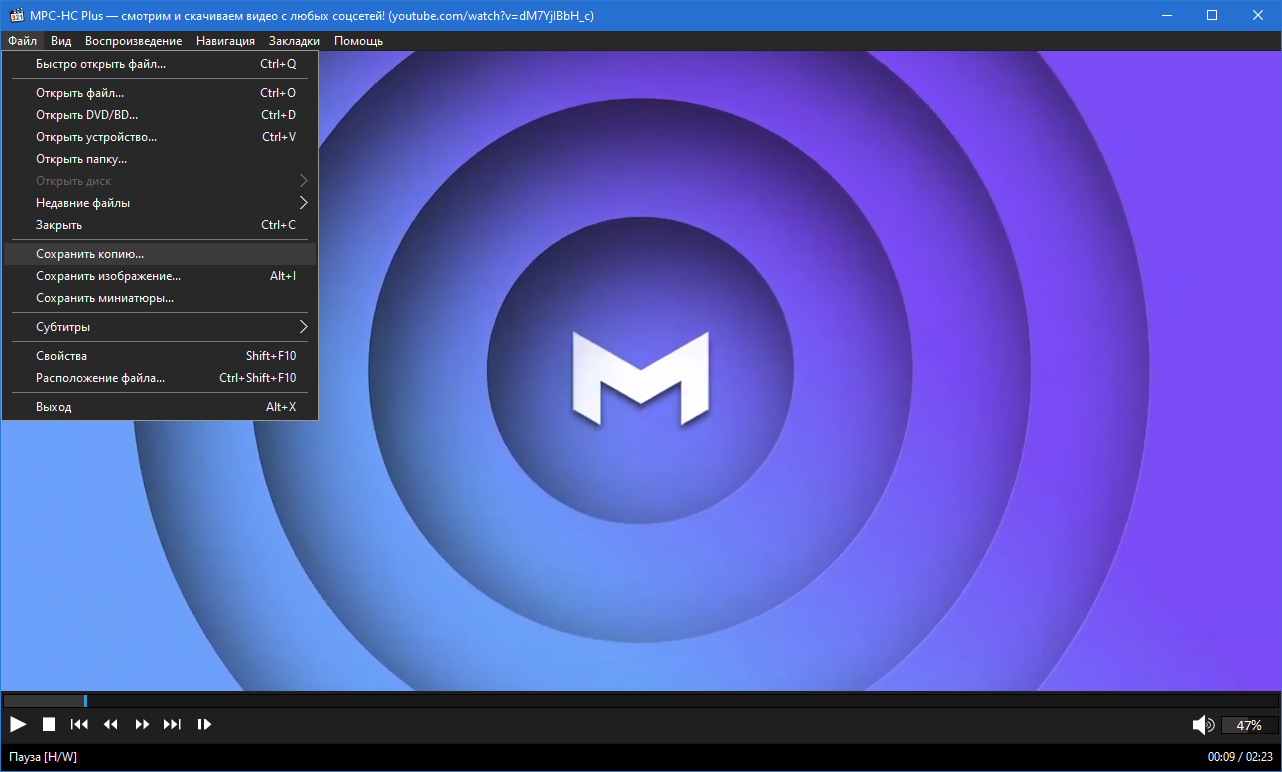Viewport: 1282px width, 772px height.
Task: Minimize the MPC-HC Plus window
Action: (x=1165, y=15)
